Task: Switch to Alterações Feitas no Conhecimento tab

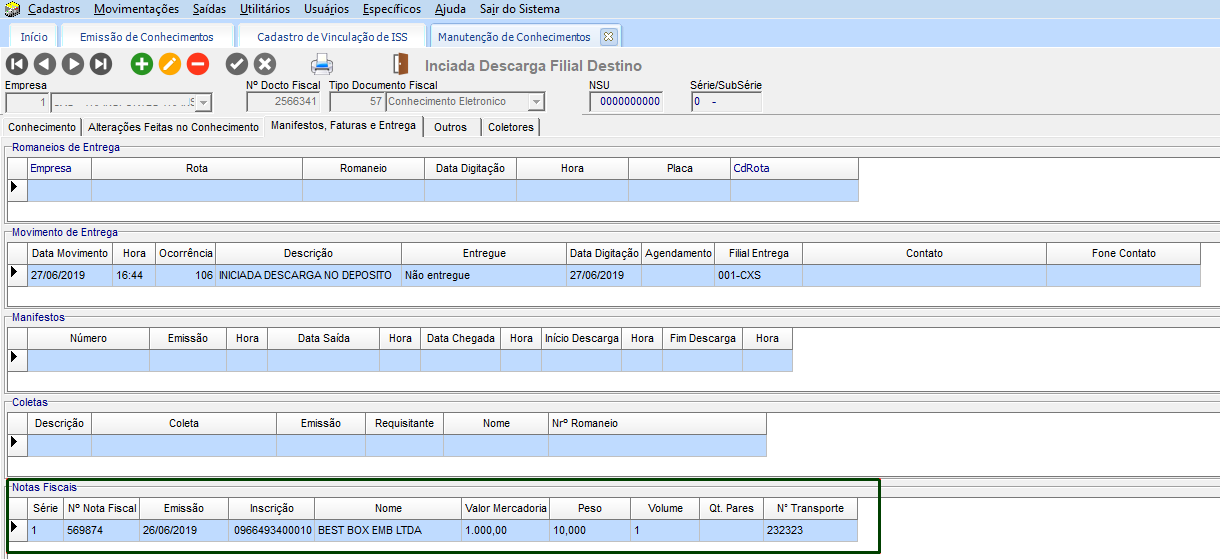Action: coord(173,127)
